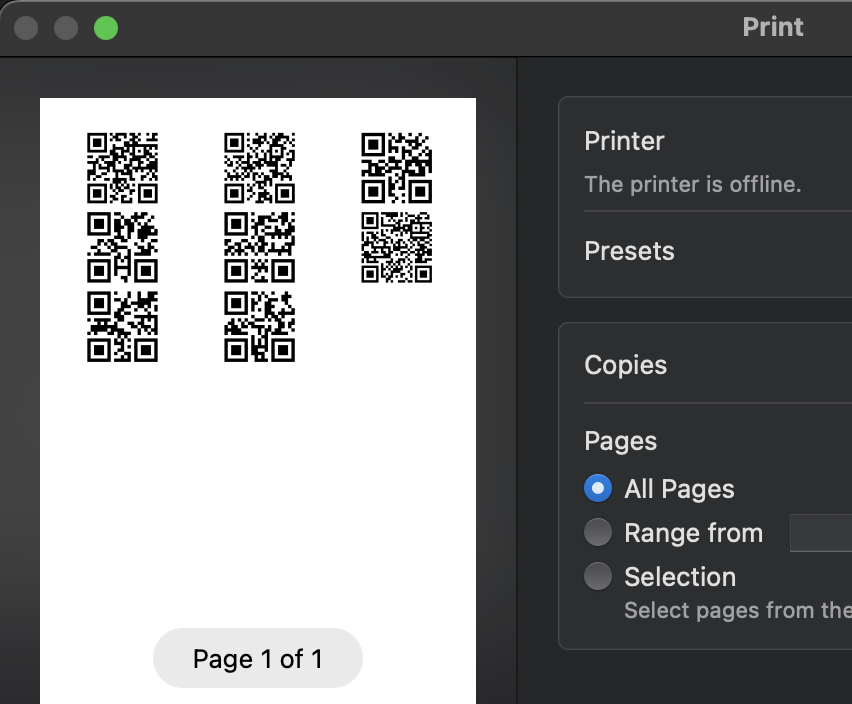852x704 pixels.
Task: Choose the Range from radio option
Action: click(x=598, y=532)
